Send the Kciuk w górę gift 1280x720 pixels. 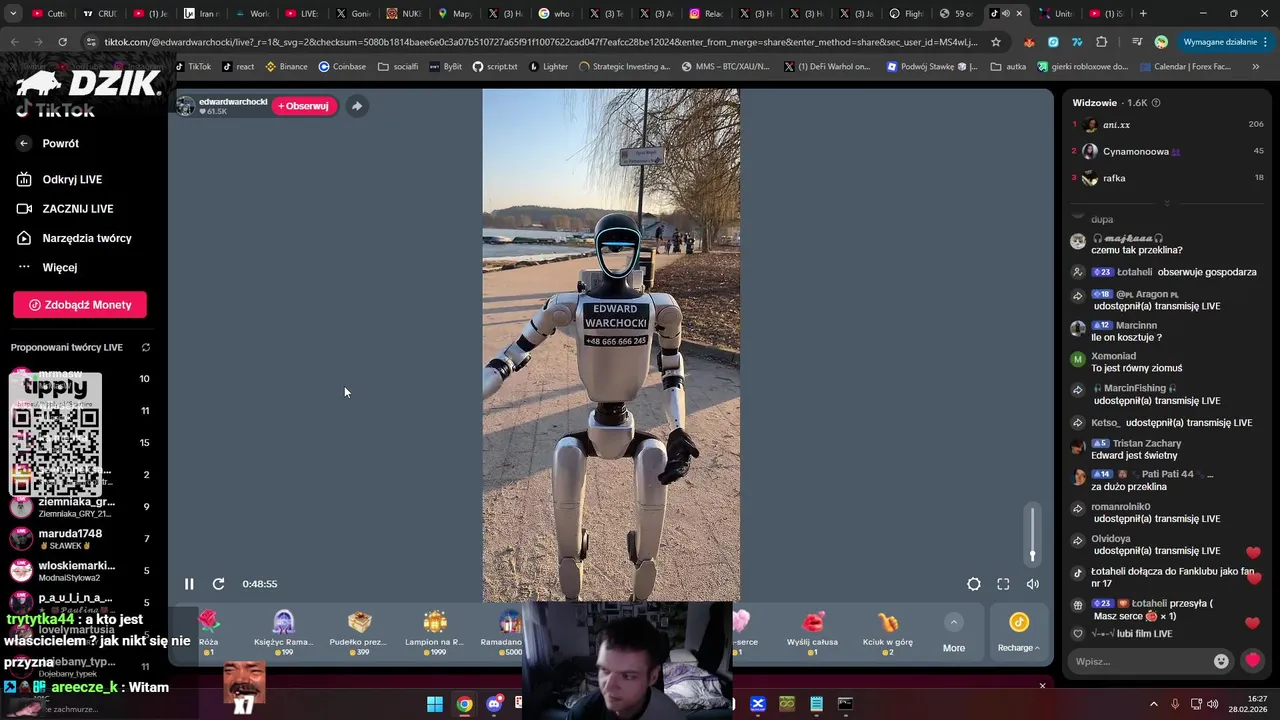[887, 632]
